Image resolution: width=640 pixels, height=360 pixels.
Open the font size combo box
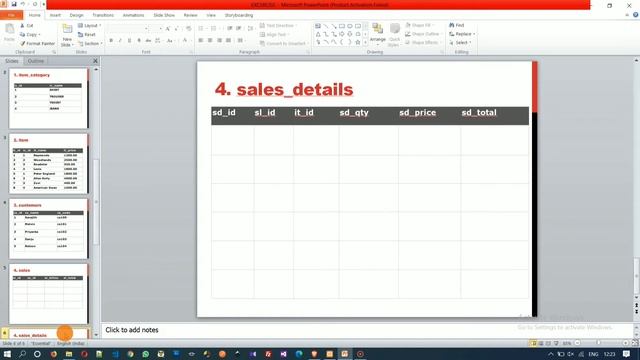coord(156,29)
